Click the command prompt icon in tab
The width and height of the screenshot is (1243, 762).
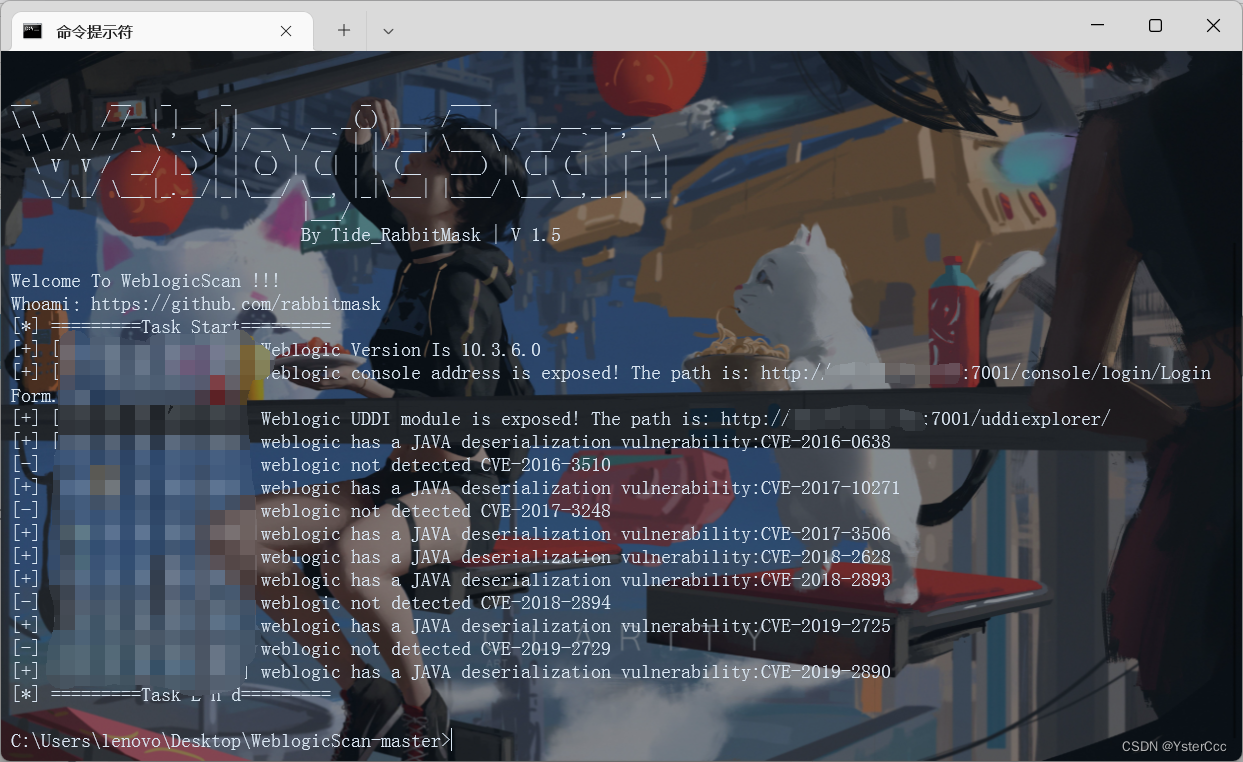point(33,31)
